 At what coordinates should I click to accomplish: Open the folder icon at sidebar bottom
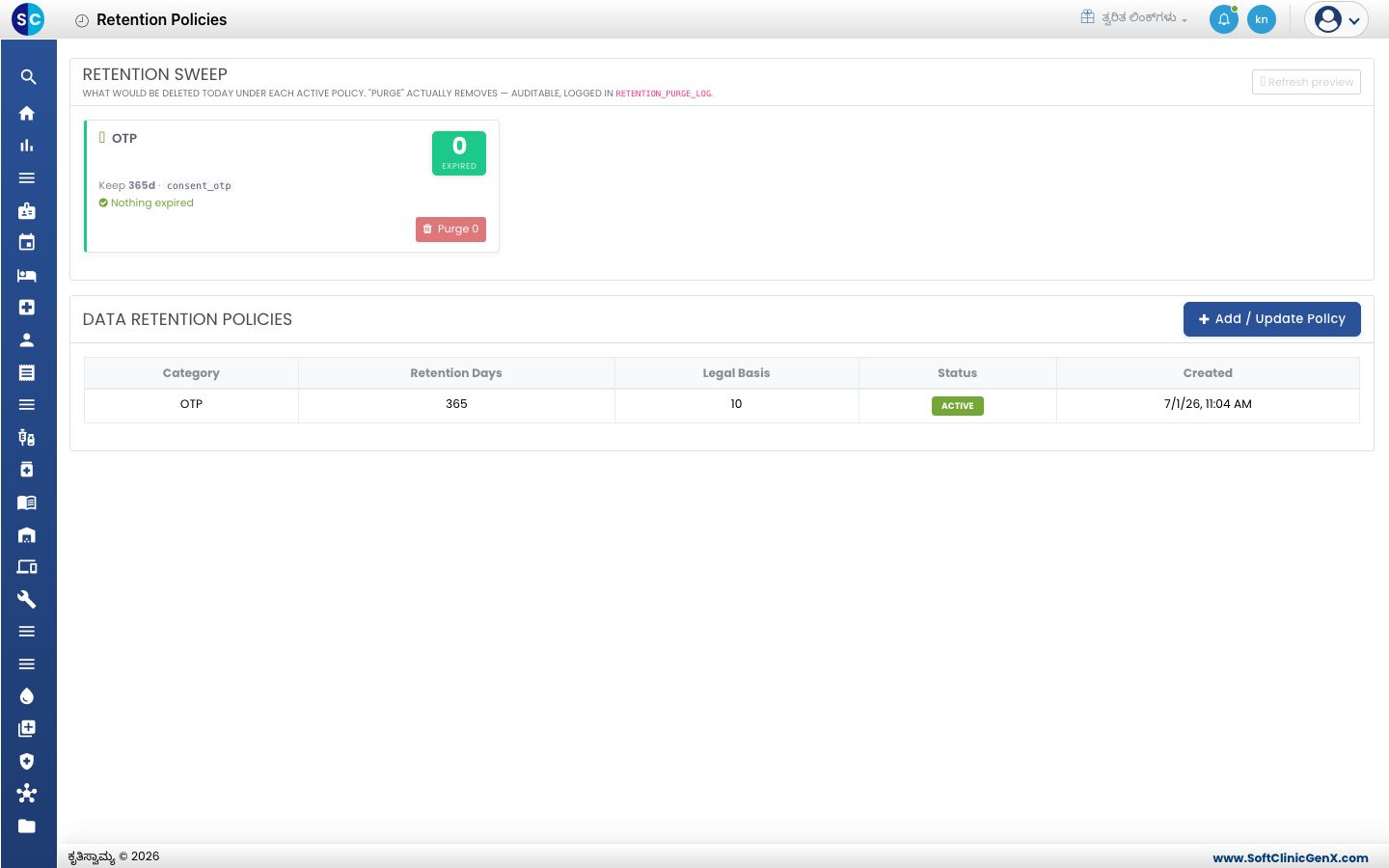click(27, 826)
